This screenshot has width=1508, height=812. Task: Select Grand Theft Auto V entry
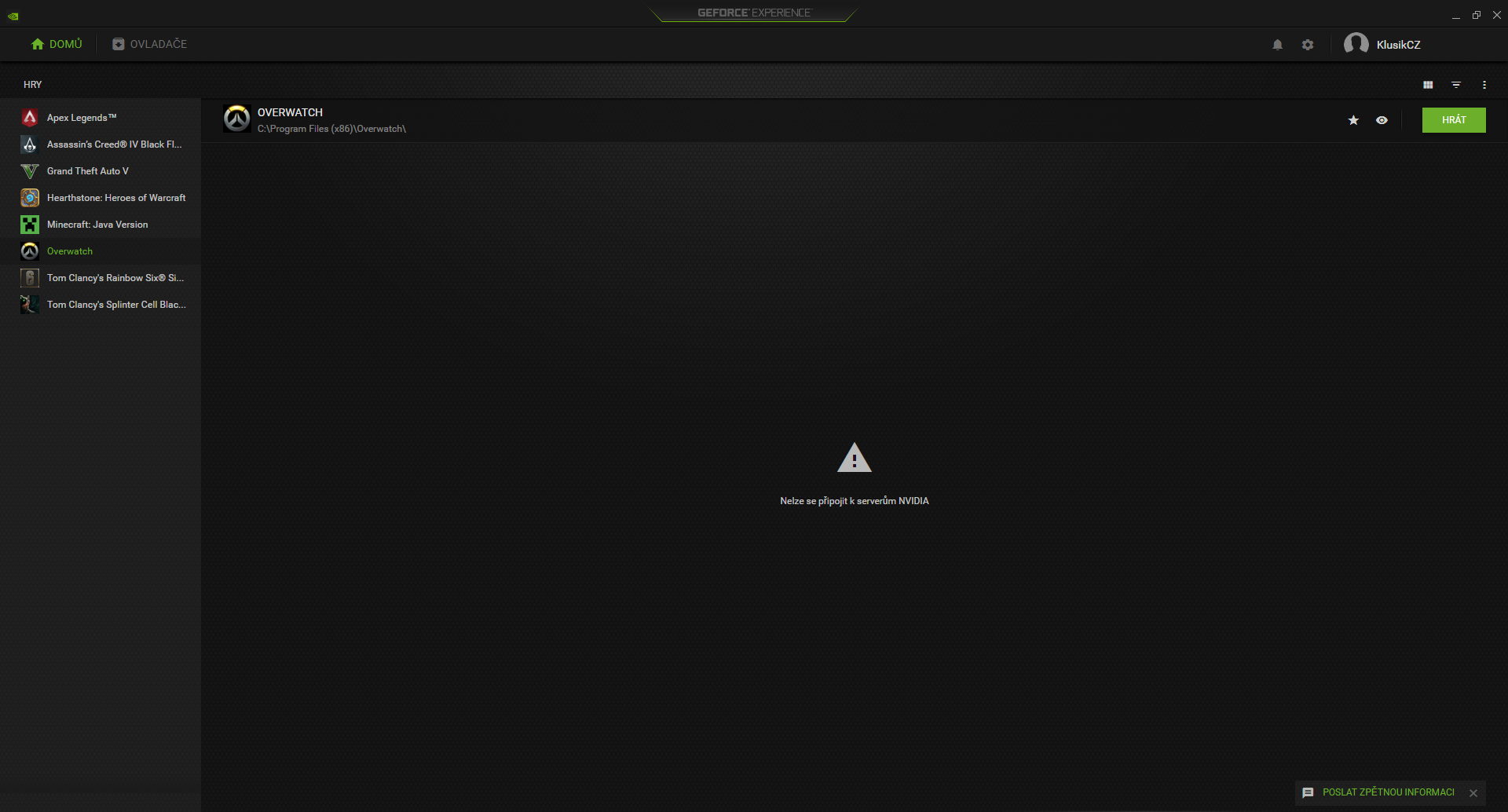pos(101,171)
